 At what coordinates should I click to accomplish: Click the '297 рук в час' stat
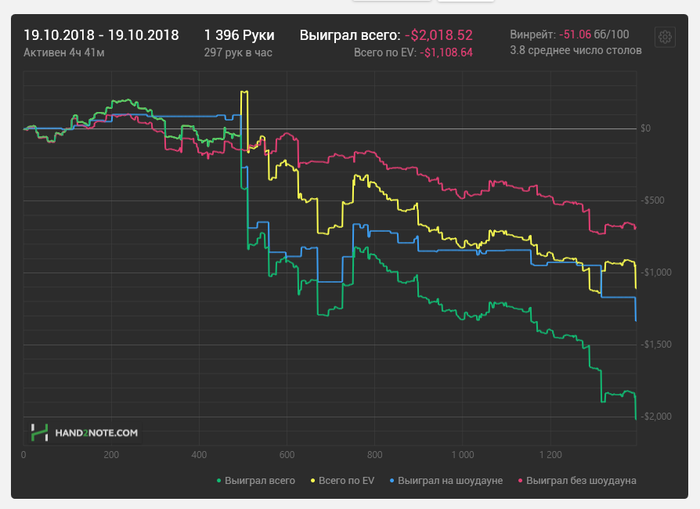click(x=237, y=52)
